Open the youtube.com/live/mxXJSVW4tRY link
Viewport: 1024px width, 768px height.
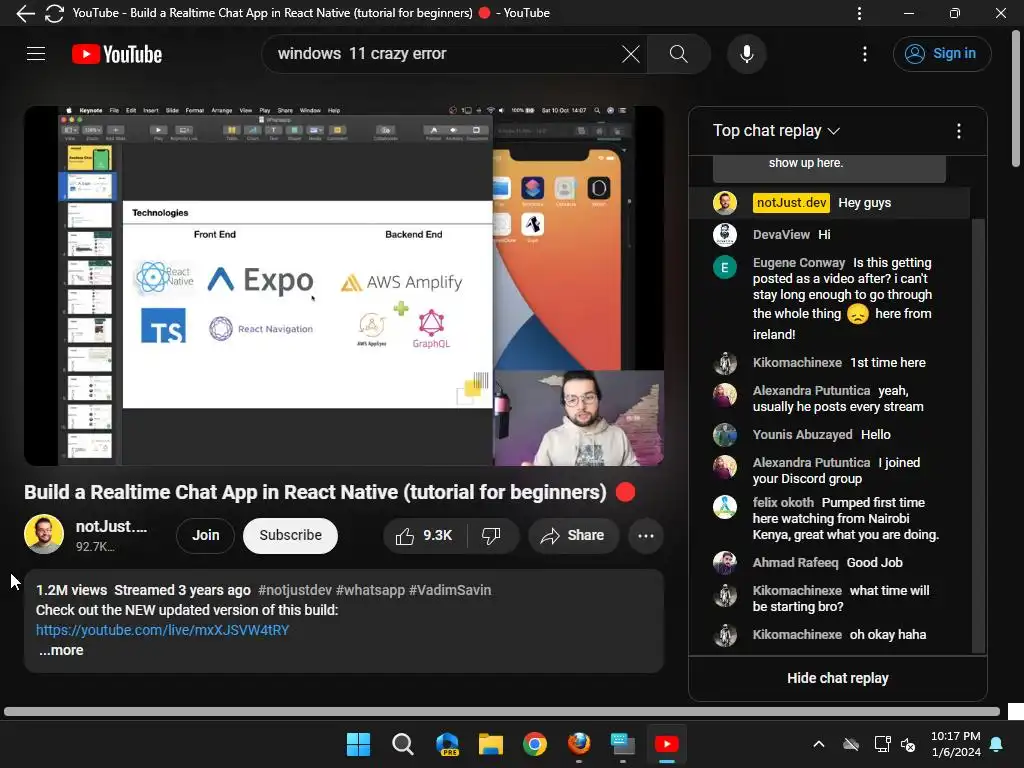click(163, 630)
